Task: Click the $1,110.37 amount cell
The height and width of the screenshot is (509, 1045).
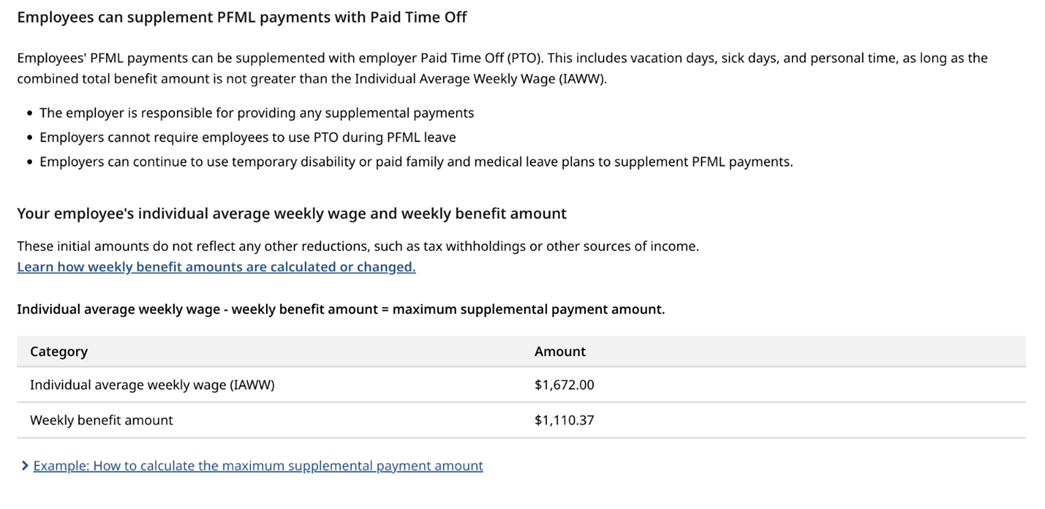Action: (x=564, y=420)
